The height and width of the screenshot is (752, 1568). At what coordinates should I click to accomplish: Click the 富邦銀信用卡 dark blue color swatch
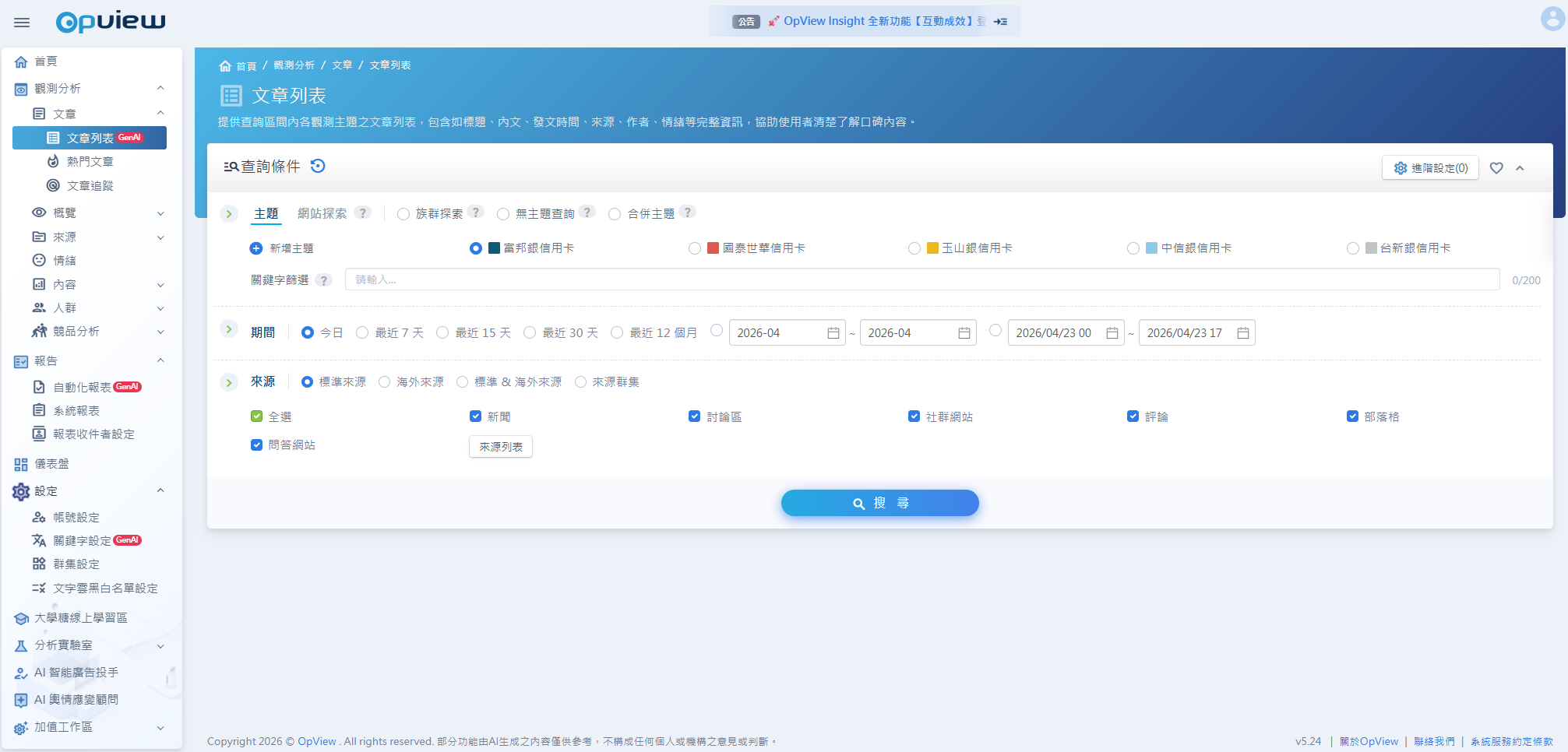click(x=494, y=248)
